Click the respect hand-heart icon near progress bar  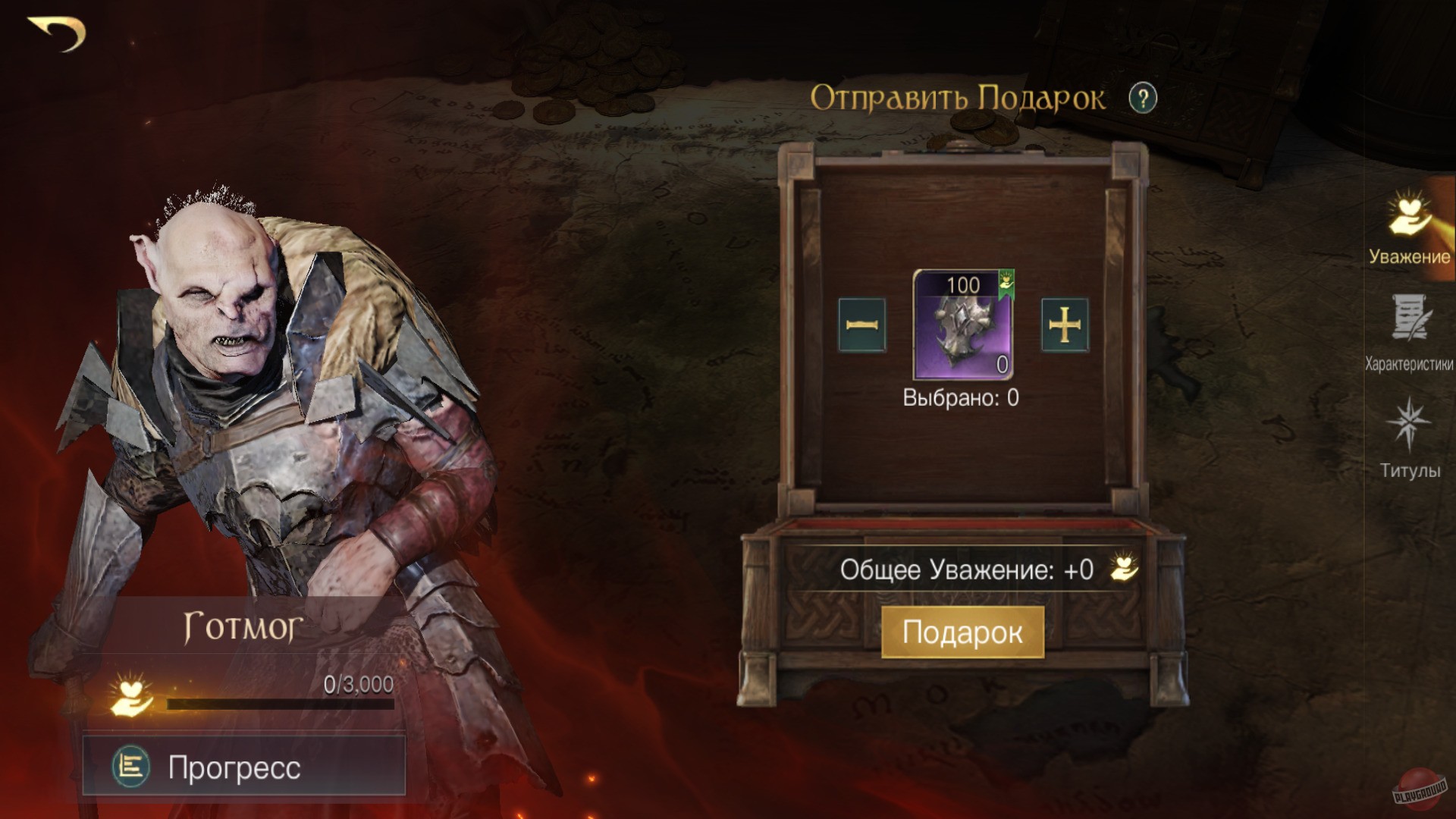pyautogui.click(x=130, y=695)
